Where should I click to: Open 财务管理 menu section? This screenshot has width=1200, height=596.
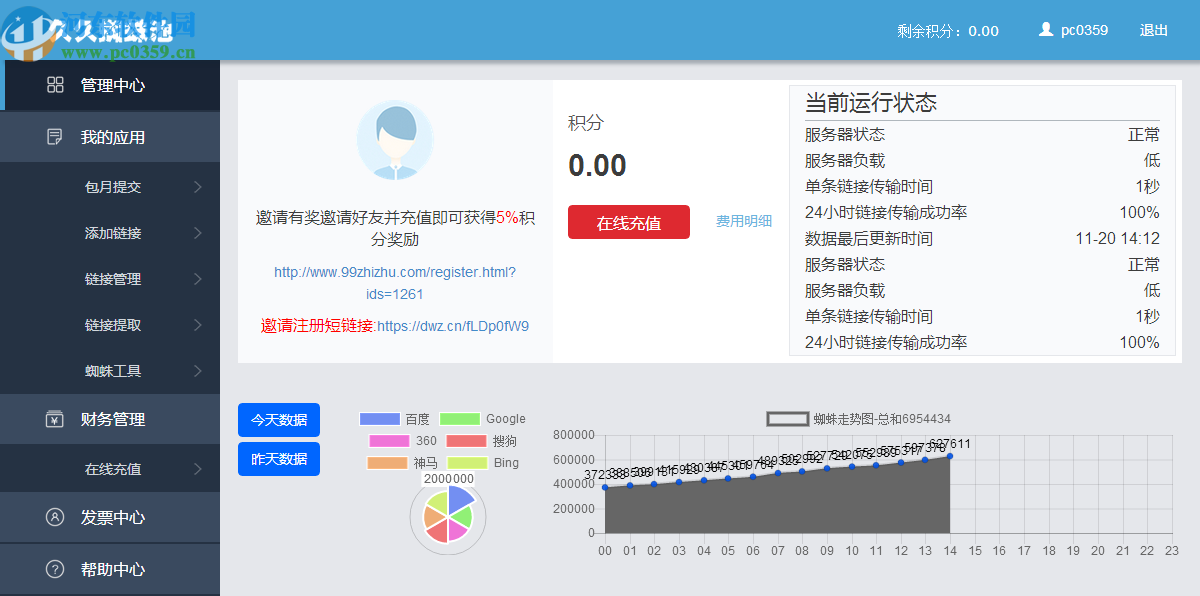[x=110, y=419]
